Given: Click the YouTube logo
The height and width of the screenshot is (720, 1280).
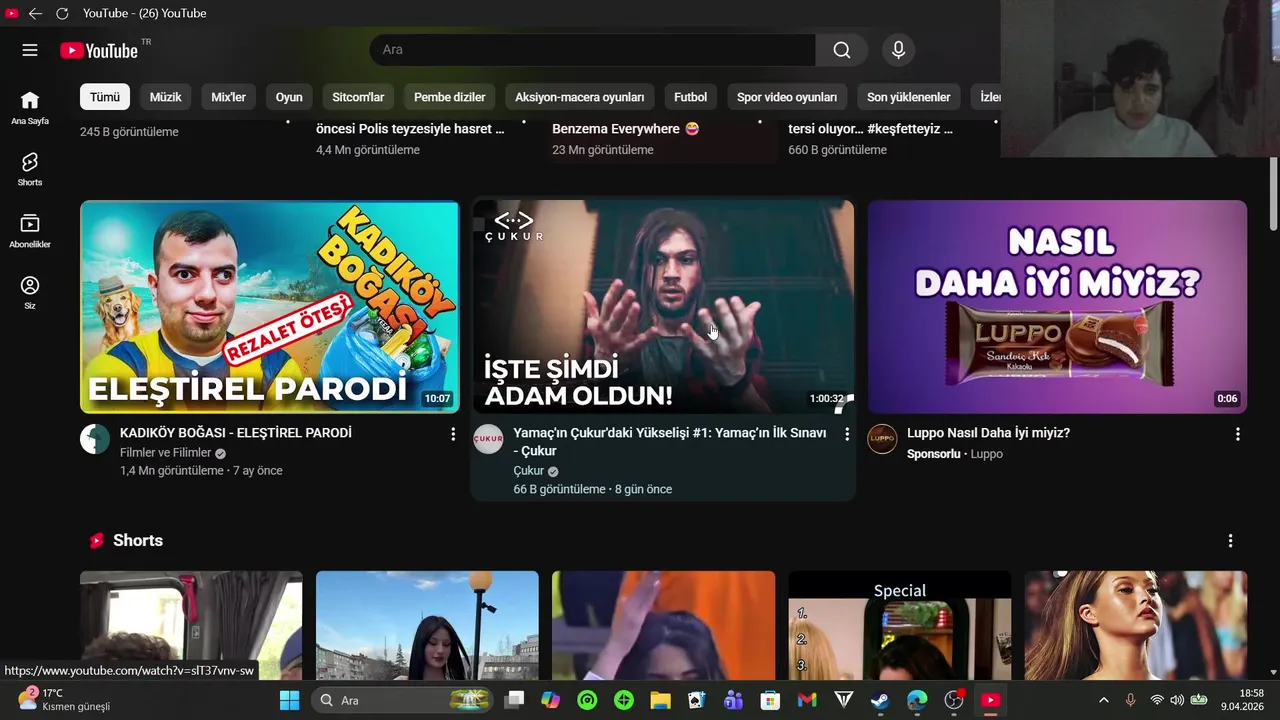Looking at the screenshot, I should click(x=99, y=50).
